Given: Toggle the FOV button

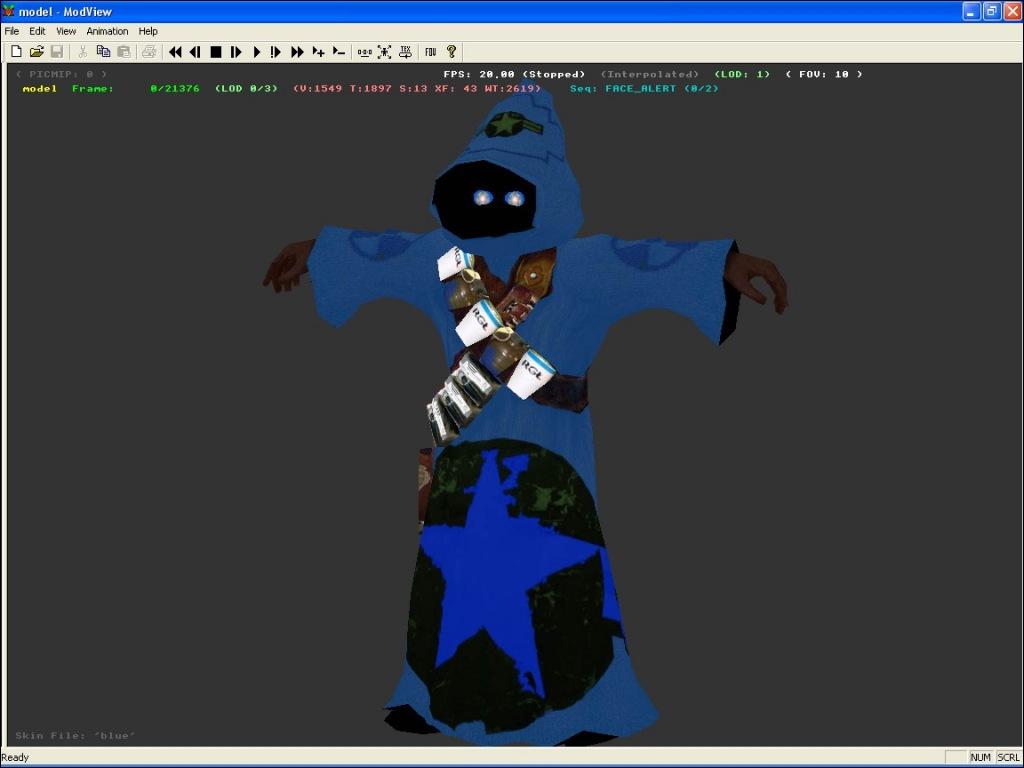Looking at the screenshot, I should 430,52.
